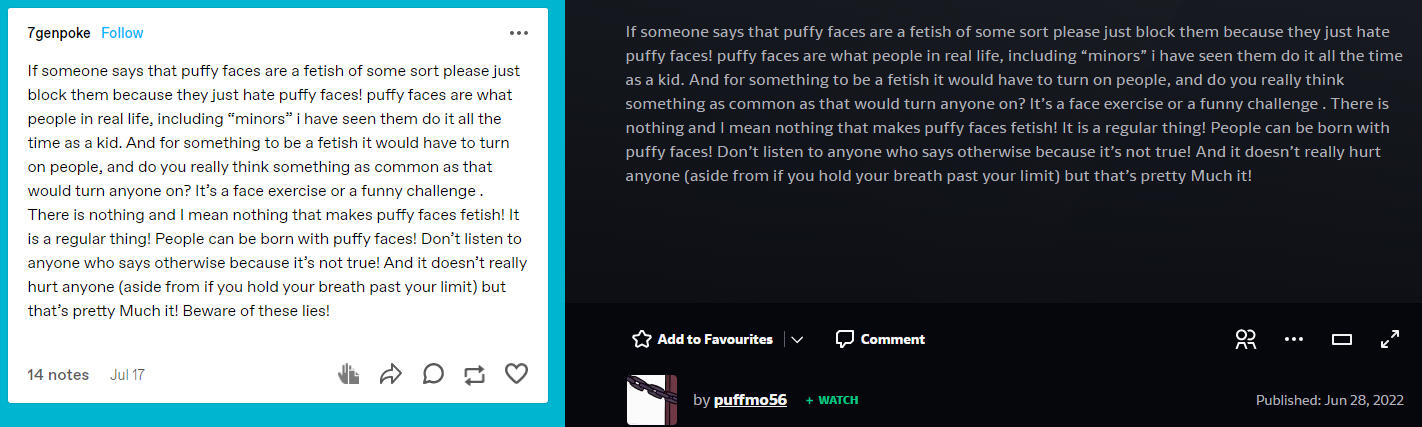Open the reply speech bubble on Tumblr post
1422x427 pixels.
click(433, 374)
